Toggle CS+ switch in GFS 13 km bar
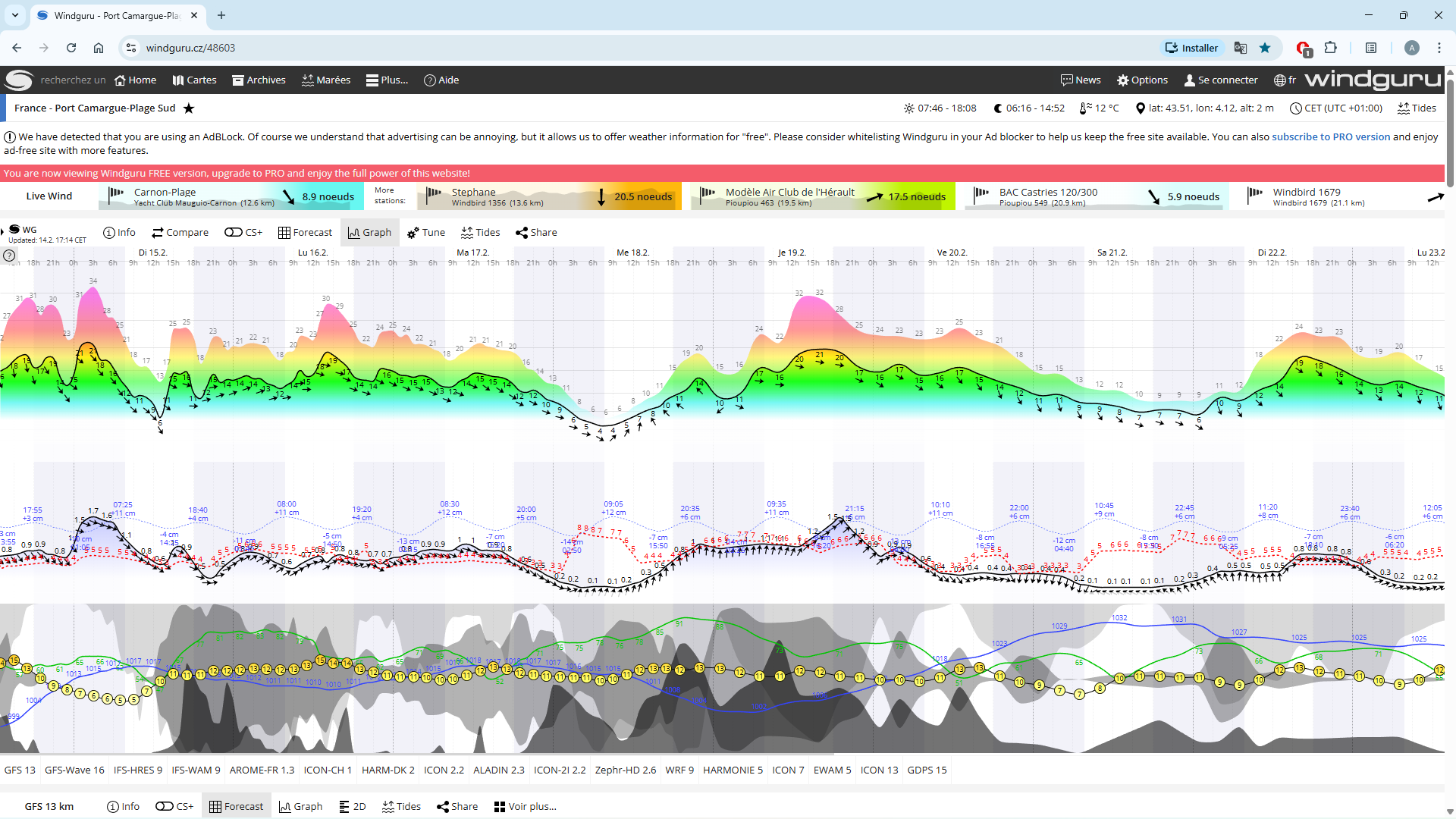 pos(174,806)
